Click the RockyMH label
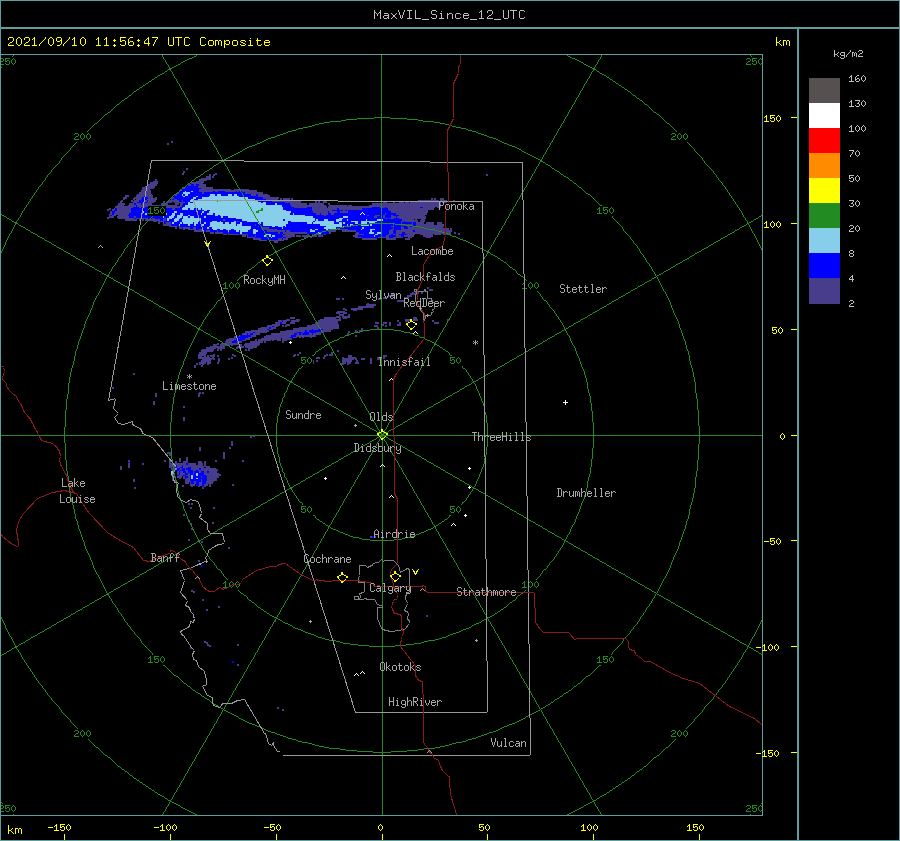This screenshot has width=900, height=841. pyautogui.click(x=264, y=280)
